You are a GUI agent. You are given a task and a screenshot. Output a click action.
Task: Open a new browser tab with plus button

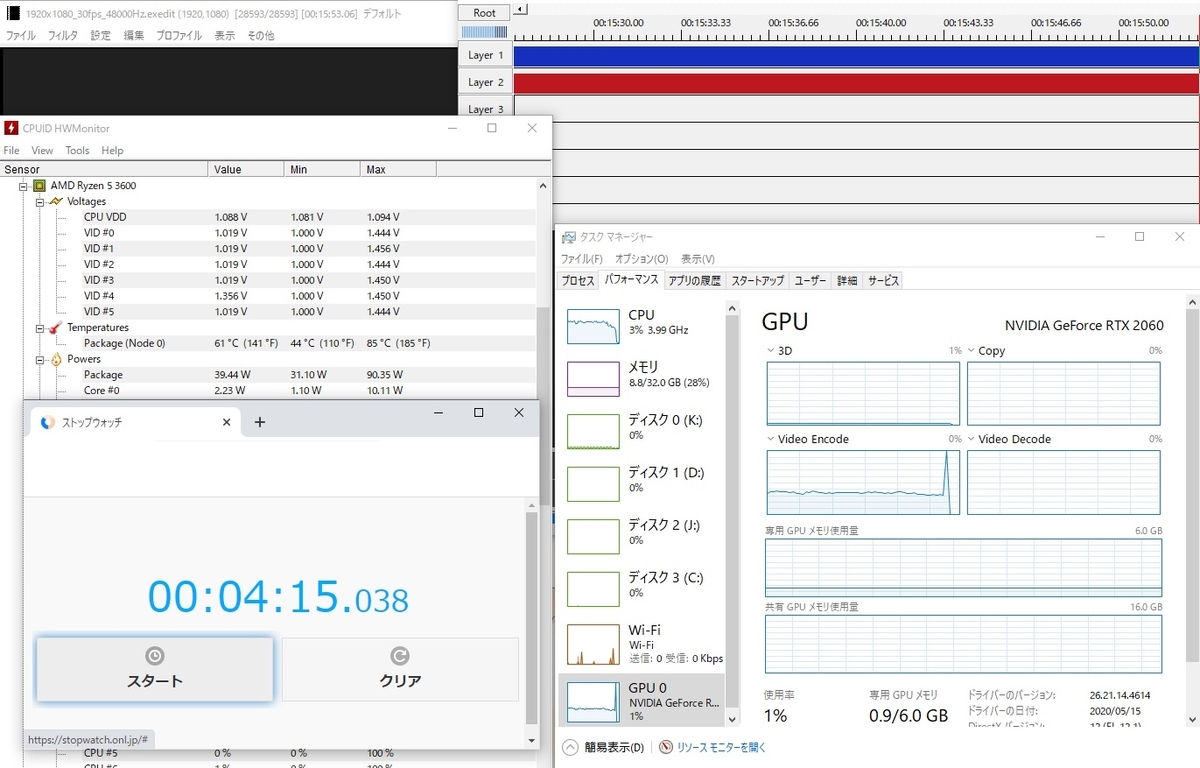click(260, 422)
